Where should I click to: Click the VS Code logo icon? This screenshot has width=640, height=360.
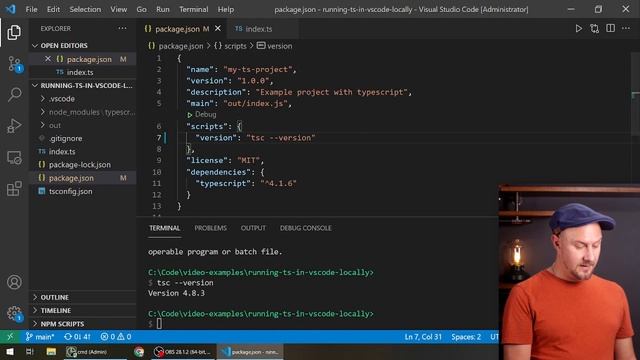click(11, 9)
